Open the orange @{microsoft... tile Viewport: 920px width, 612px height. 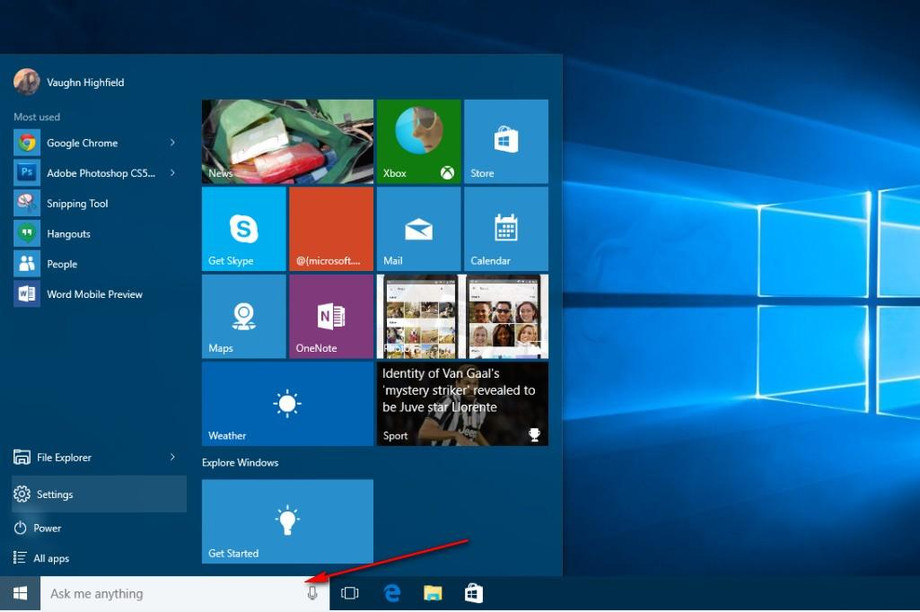point(332,229)
